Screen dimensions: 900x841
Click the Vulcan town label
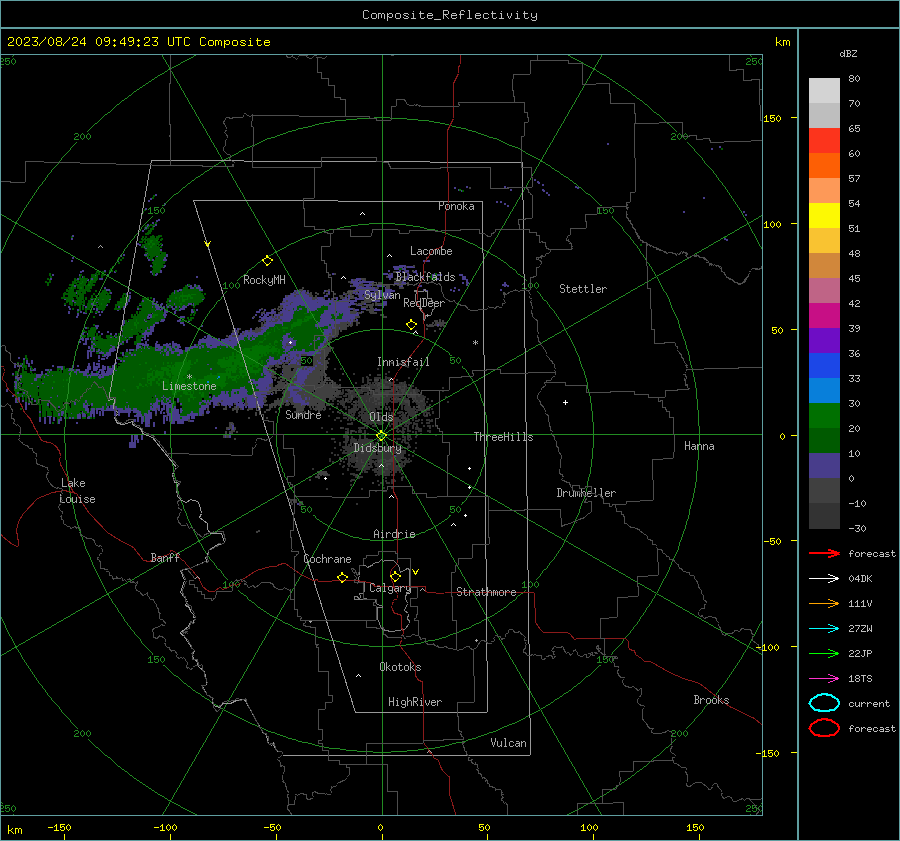pyautogui.click(x=508, y=743)
